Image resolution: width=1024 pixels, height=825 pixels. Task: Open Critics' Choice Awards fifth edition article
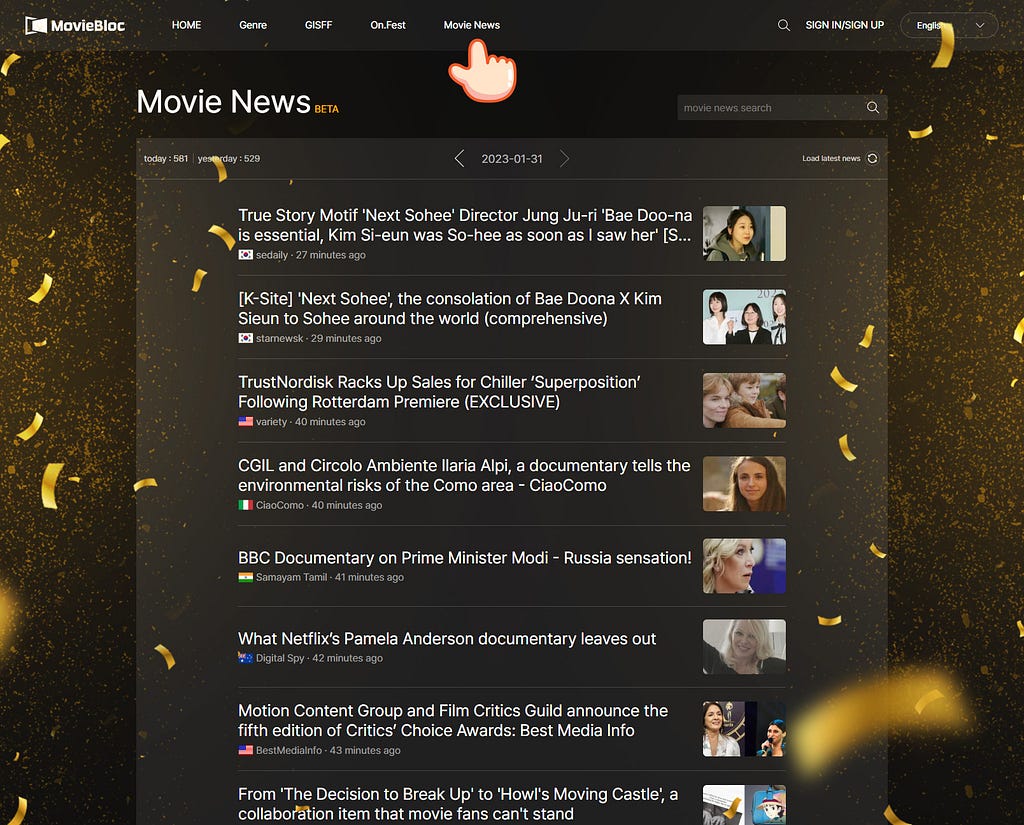pos(453,720)
